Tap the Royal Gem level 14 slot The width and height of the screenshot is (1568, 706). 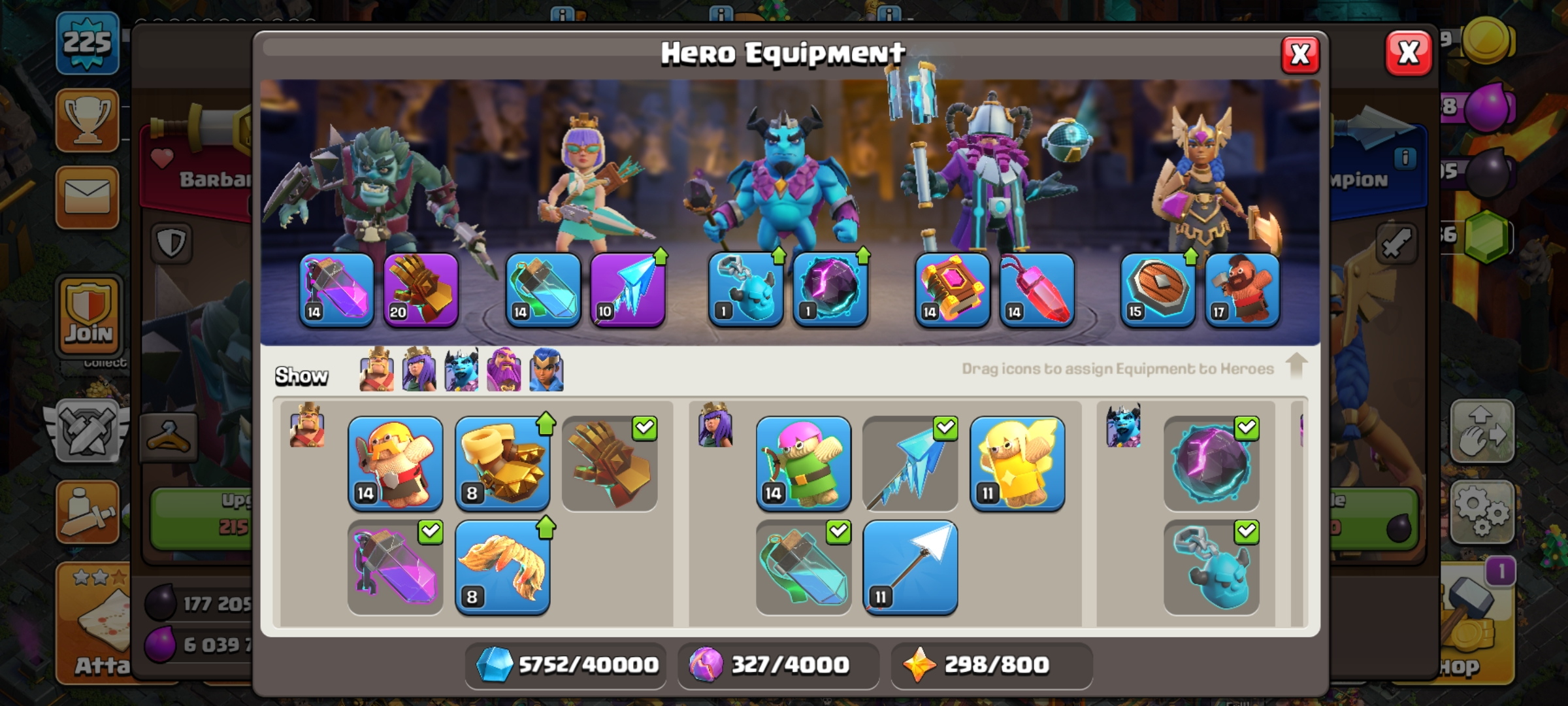1037,290
